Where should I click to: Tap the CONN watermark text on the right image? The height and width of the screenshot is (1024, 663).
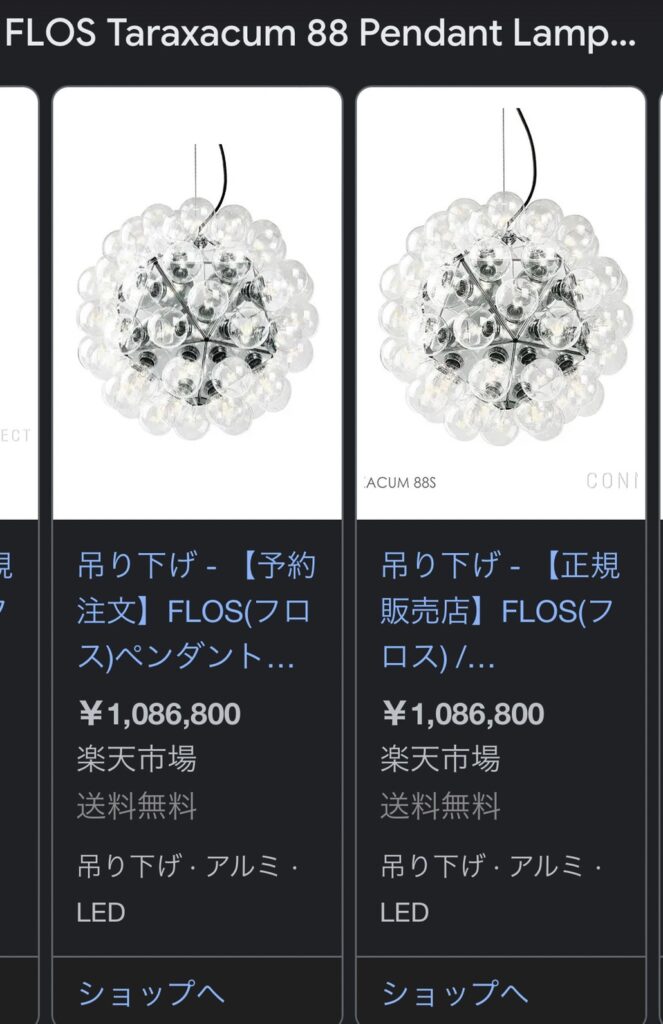[611, 481]
